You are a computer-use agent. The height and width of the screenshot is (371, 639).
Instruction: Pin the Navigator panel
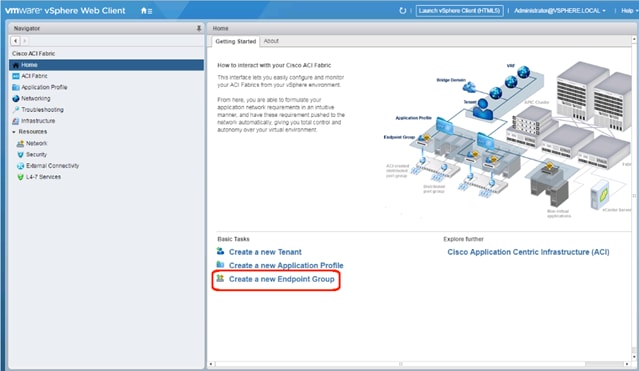click(198, 28)
